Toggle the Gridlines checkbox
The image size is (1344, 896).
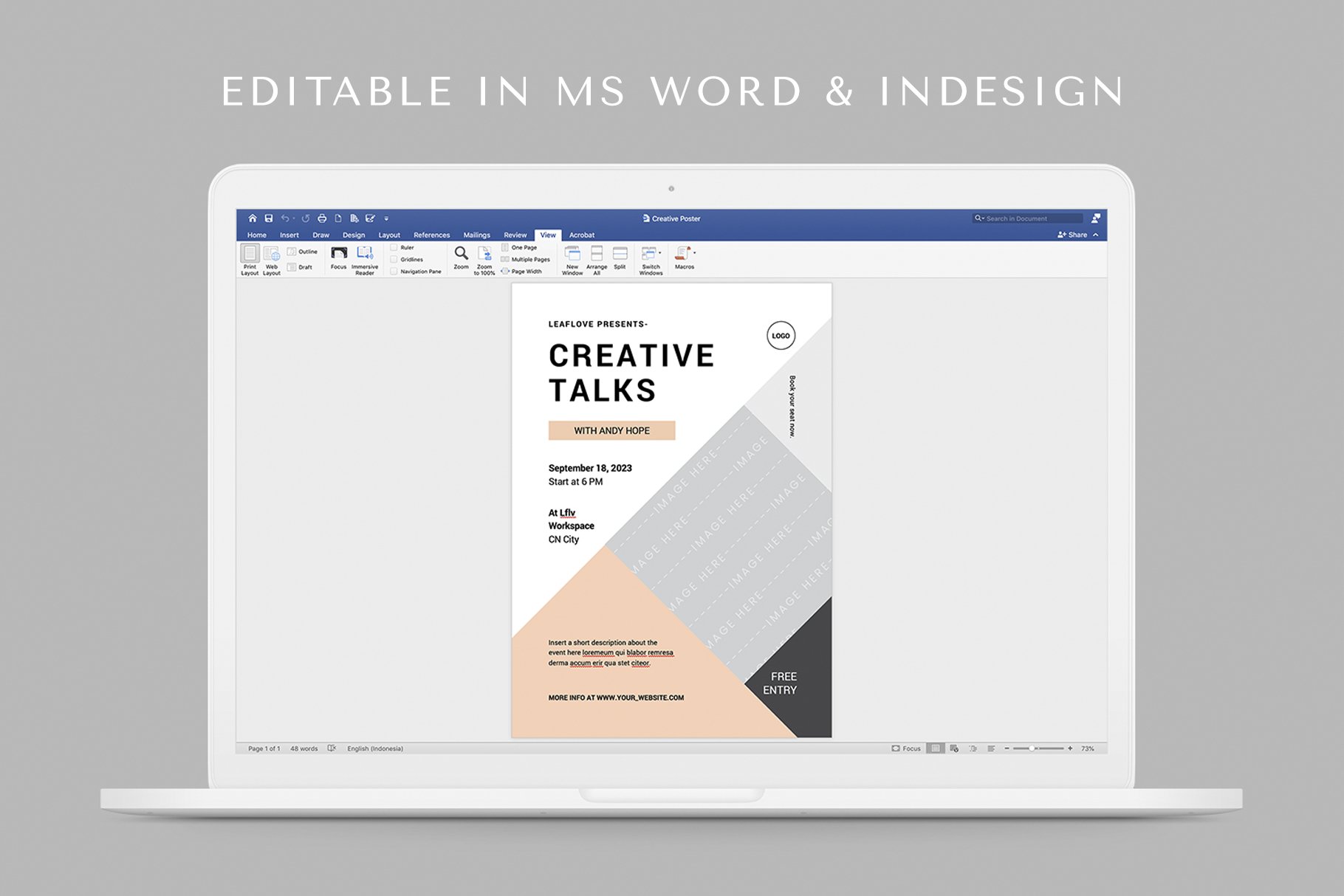tap(394, 260)
